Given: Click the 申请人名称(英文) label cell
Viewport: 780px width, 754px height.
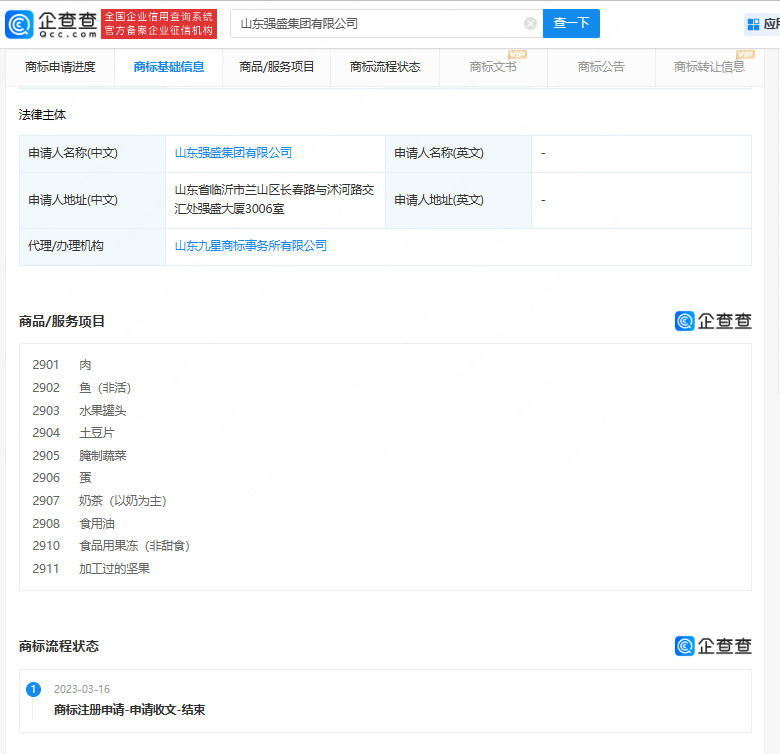Looking at the screenshot, I should pyautogui.click(x=458, y=153).
